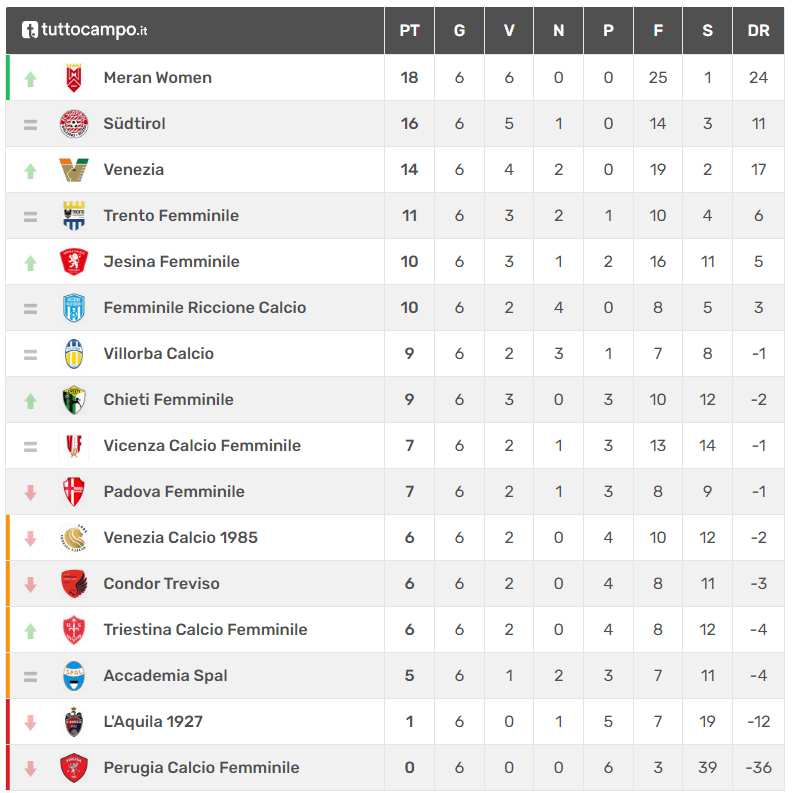Open the Femminile Riccione Calcio team link

pyautogui.click(x=205, y=308)
